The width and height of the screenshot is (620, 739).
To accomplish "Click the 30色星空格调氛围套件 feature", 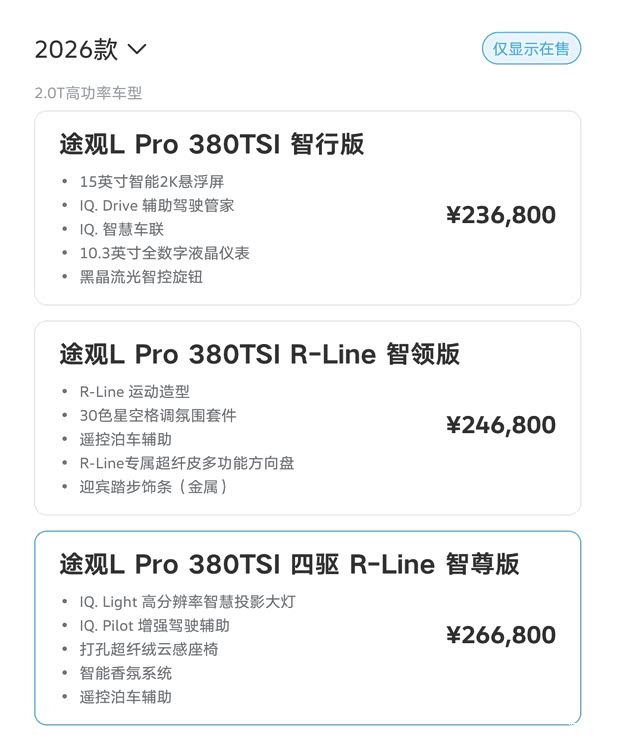I will click(x=158, y=415).
